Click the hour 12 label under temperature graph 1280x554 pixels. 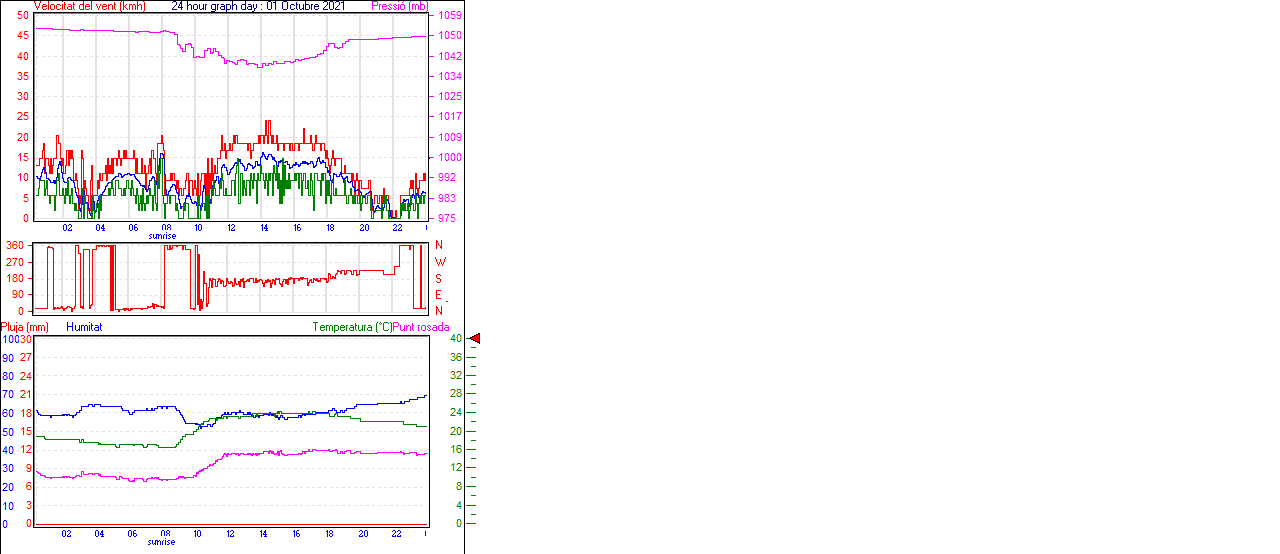pyautogui.click(x=232, y=534)
